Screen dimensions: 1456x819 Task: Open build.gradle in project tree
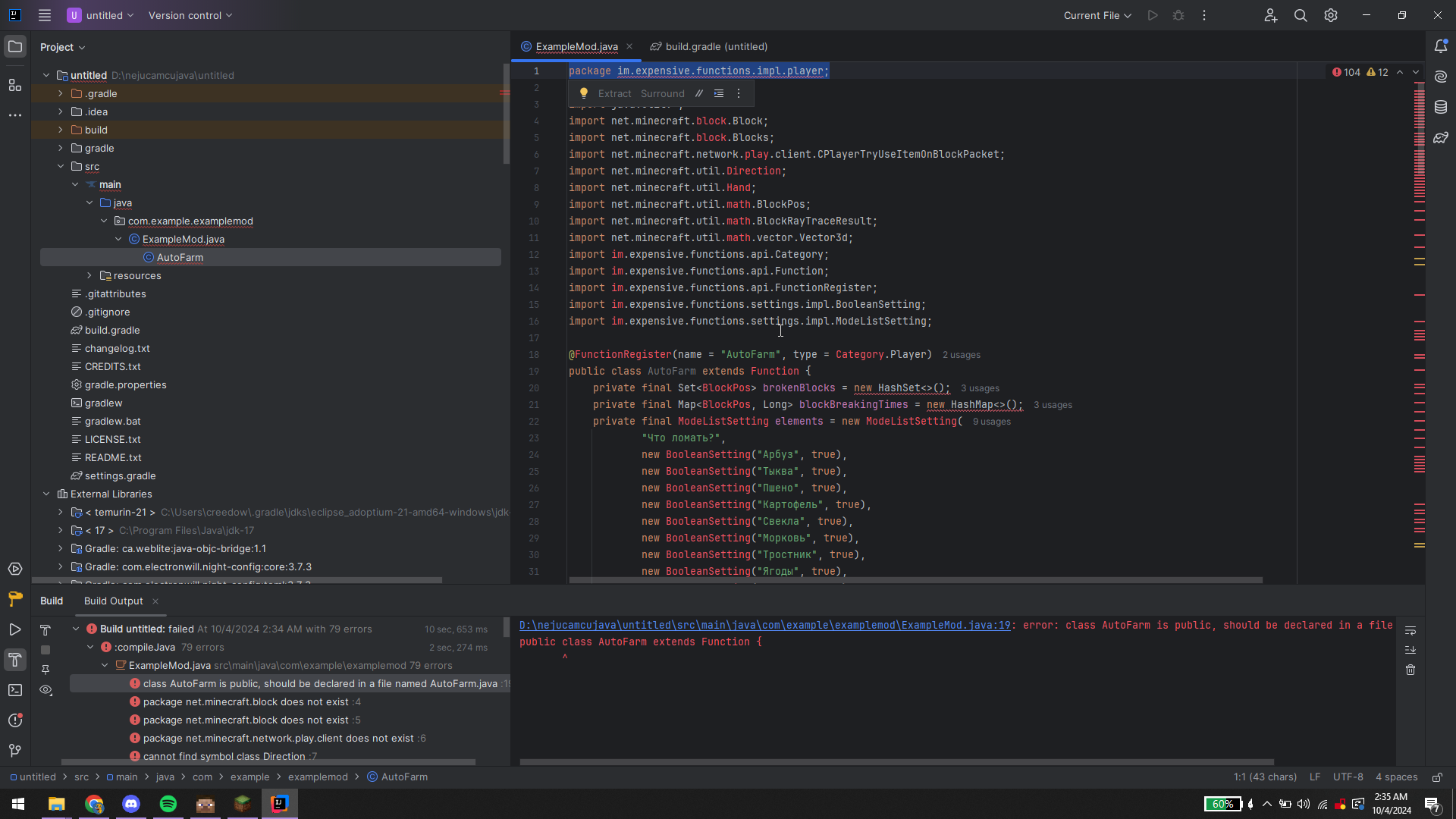tap(112, 330)
